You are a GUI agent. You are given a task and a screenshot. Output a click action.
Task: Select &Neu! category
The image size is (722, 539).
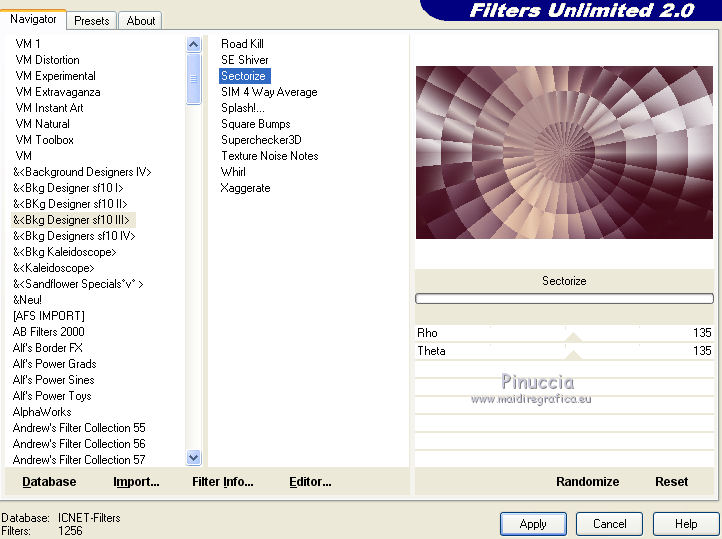[27, 300]
